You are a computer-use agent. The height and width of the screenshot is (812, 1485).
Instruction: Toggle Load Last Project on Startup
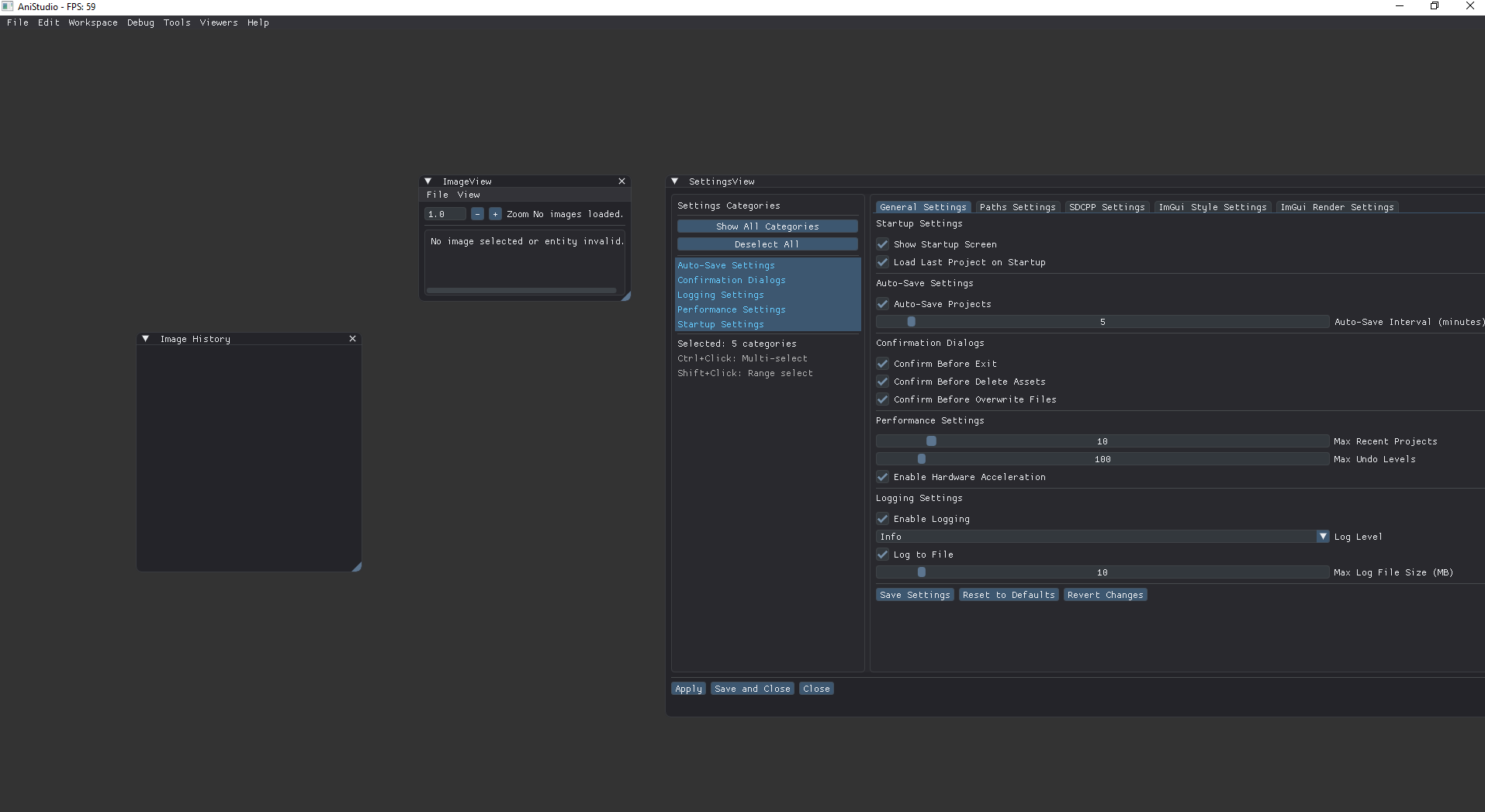pyautogui.click(x=883, y=262)
